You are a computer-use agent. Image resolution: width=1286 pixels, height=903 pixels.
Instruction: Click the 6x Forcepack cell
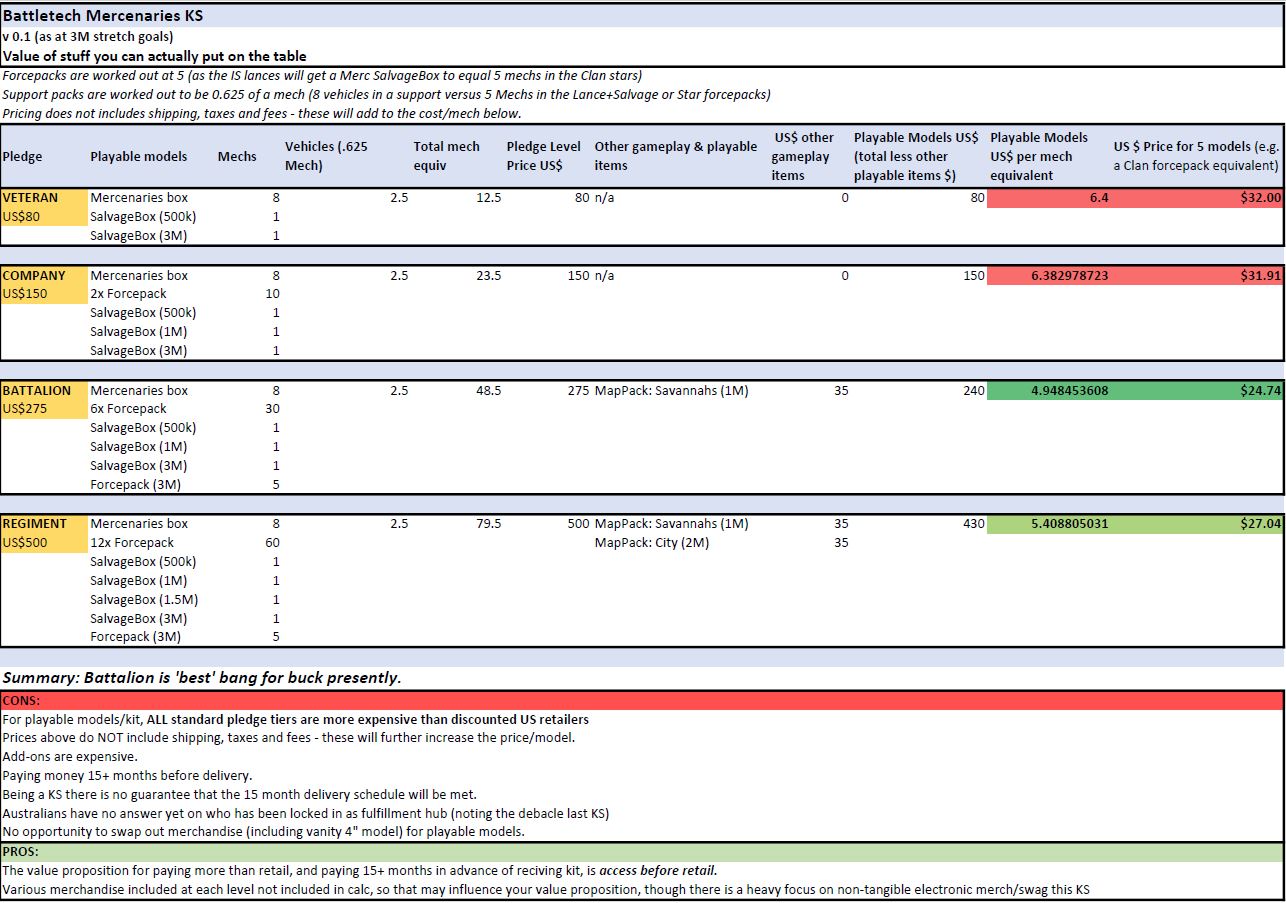pos(128,409)
